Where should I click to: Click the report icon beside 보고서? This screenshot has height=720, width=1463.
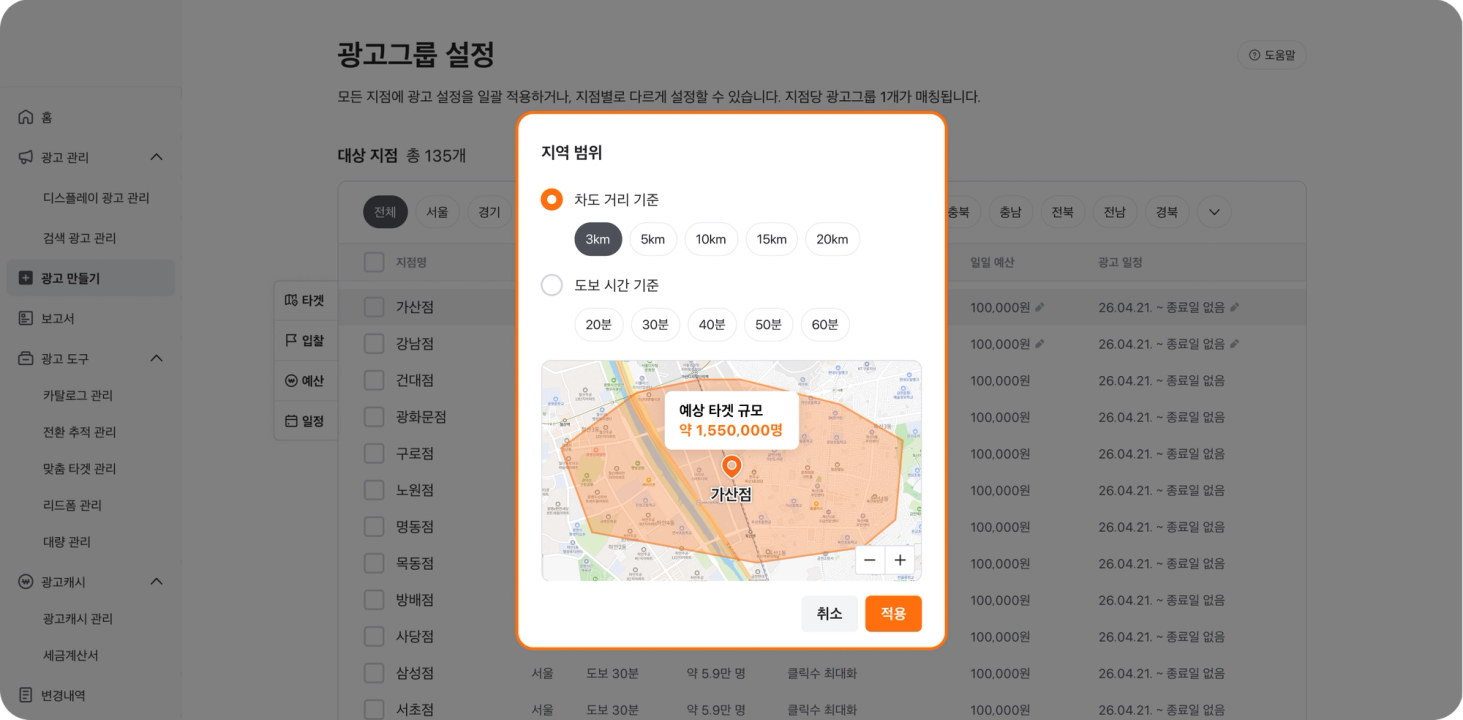coord(26,318)
